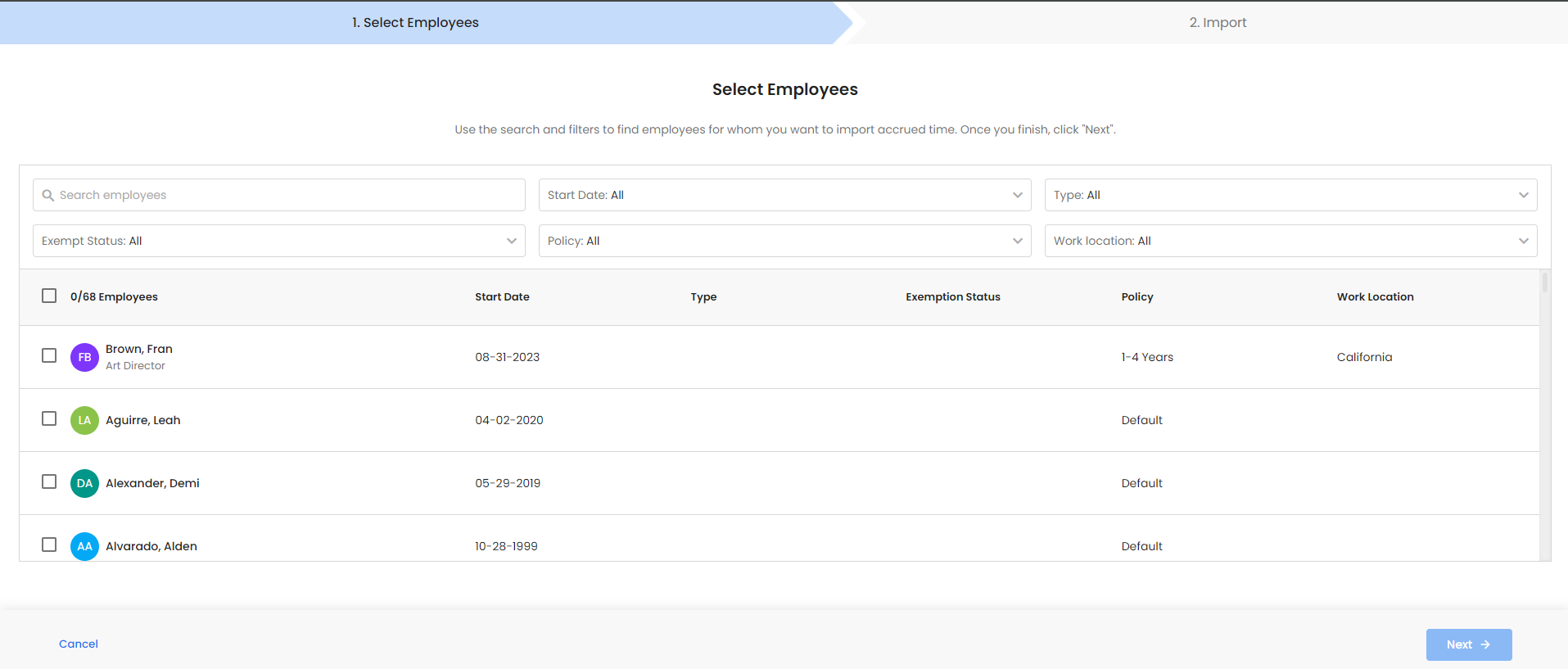Select all employees with header checkbox
The width and height of the screenshot is (1568, 669).
[49, 296]
